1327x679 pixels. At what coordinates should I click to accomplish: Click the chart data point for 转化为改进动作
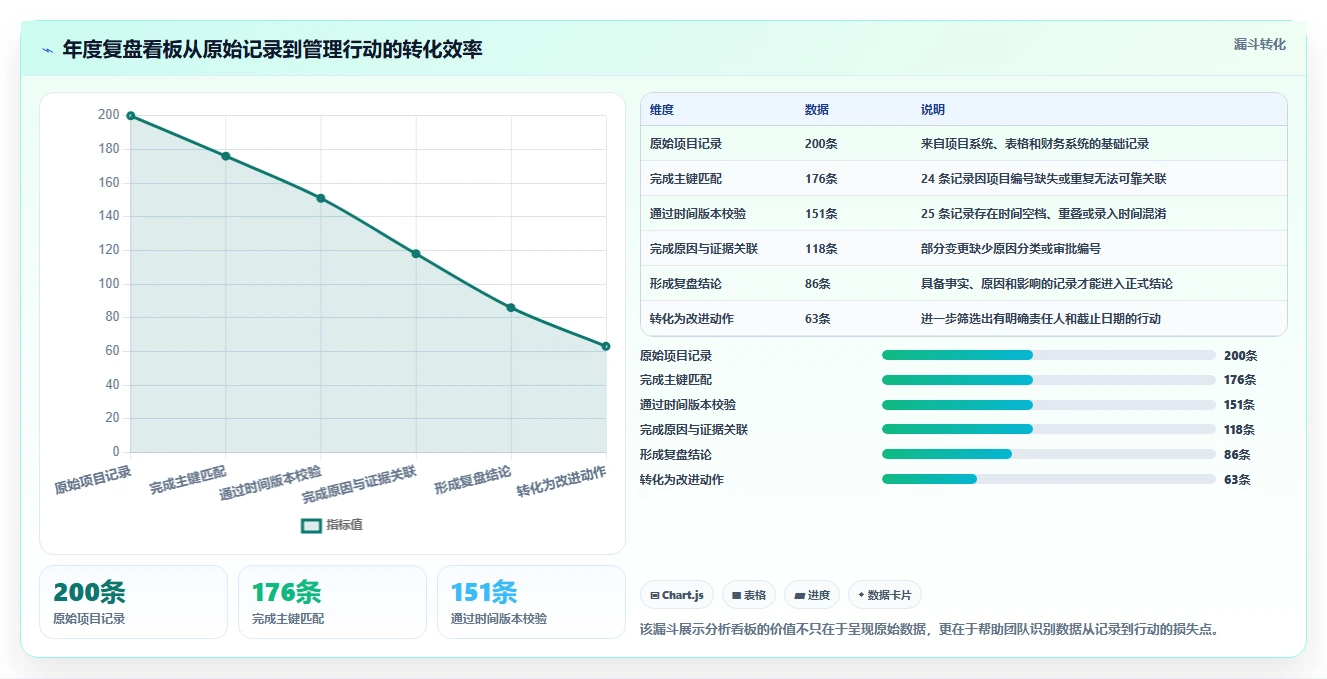click(x=606, y=346)
